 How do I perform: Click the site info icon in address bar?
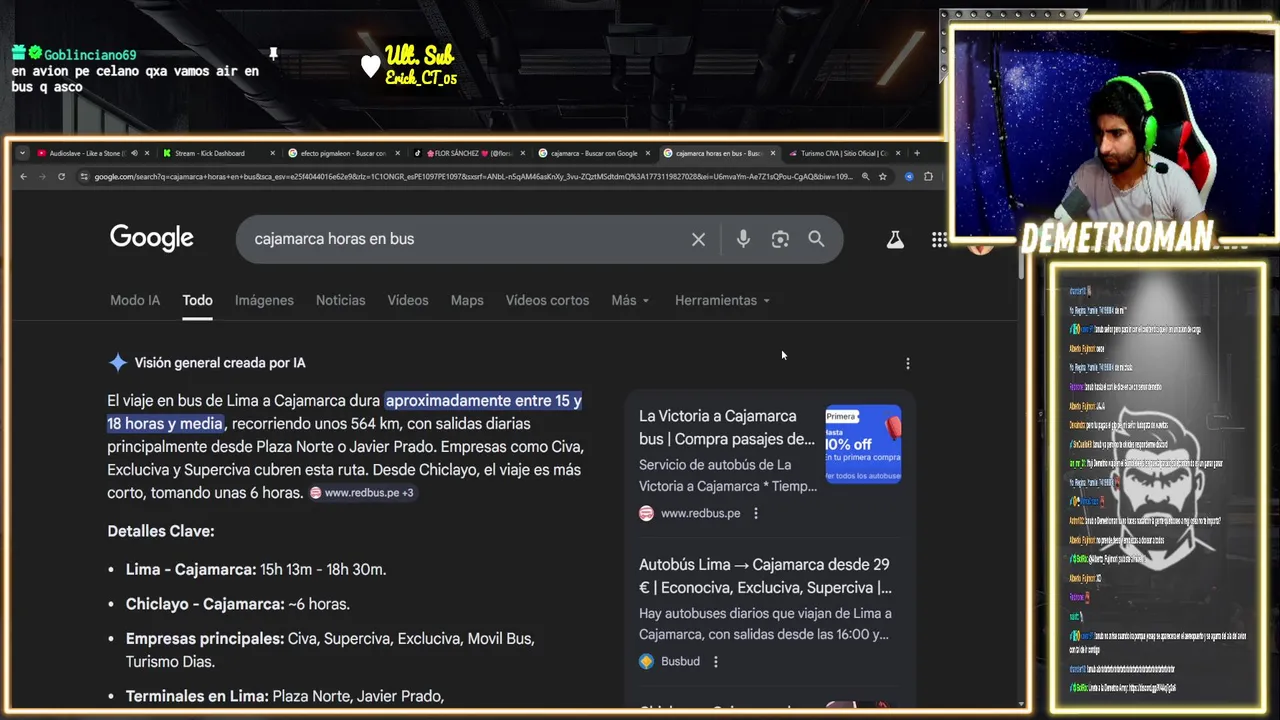pos(84,177)
